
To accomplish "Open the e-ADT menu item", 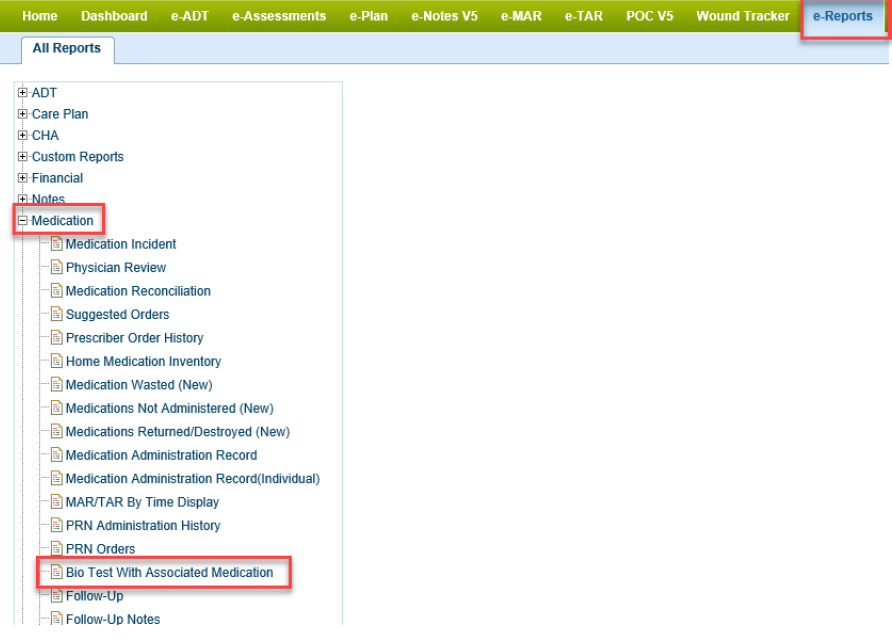I will coord(190,16).
